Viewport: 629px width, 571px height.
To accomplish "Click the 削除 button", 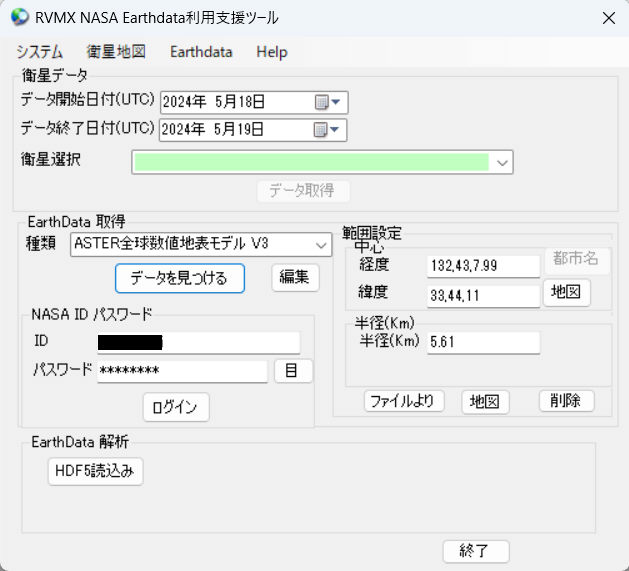I will click(x=566, y=401).
